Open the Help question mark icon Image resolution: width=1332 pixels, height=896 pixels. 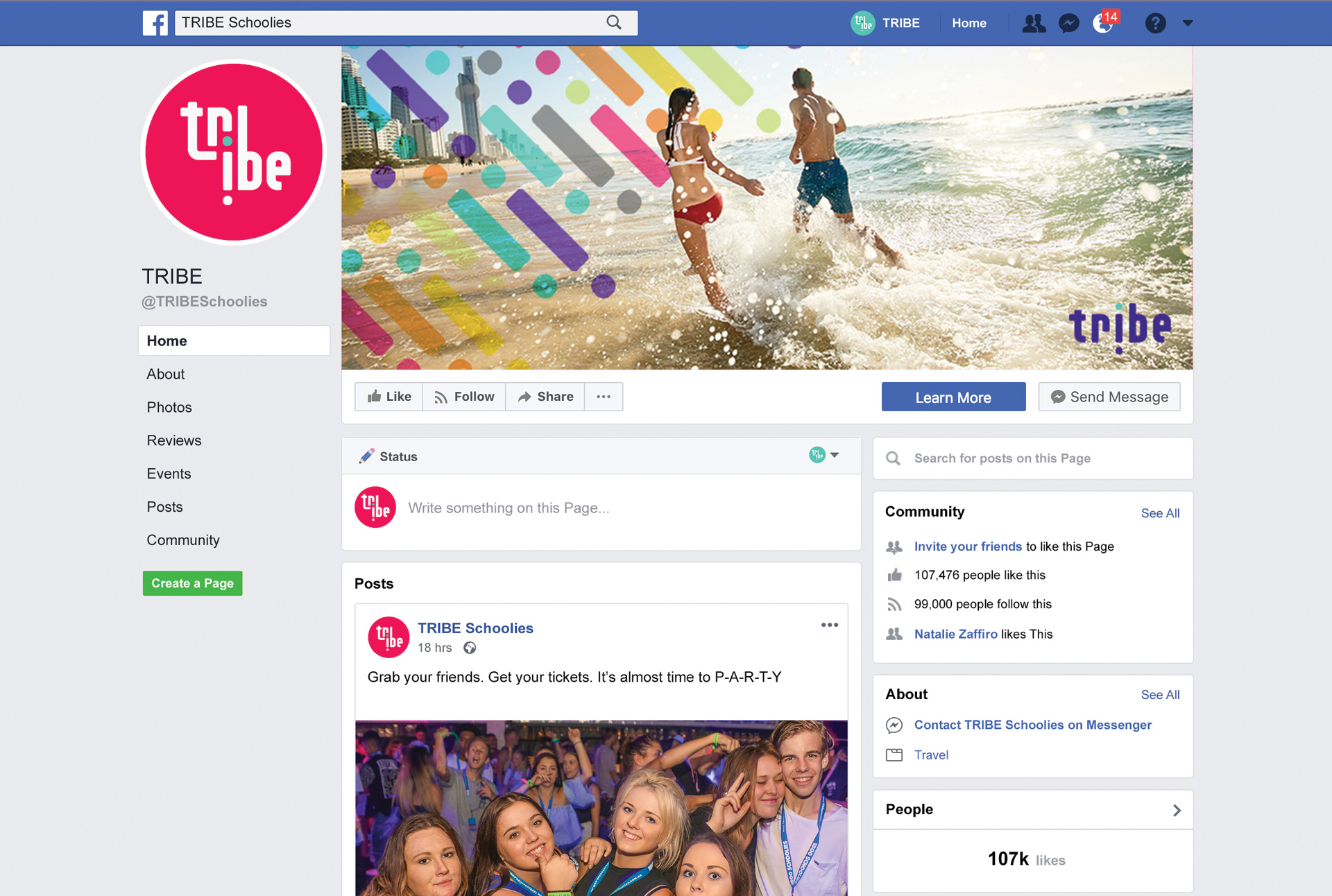[x=1155, y=24]
